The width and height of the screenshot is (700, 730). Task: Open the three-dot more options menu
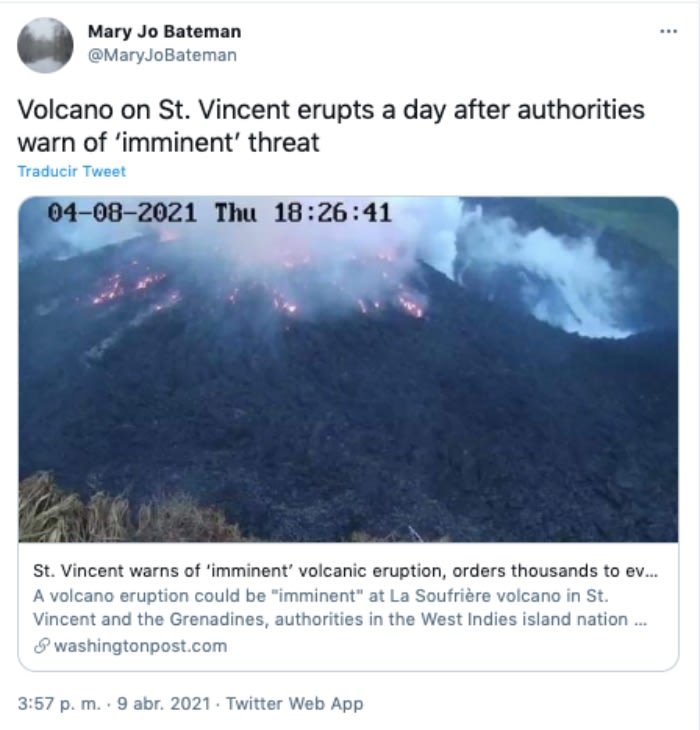[668, 31]
